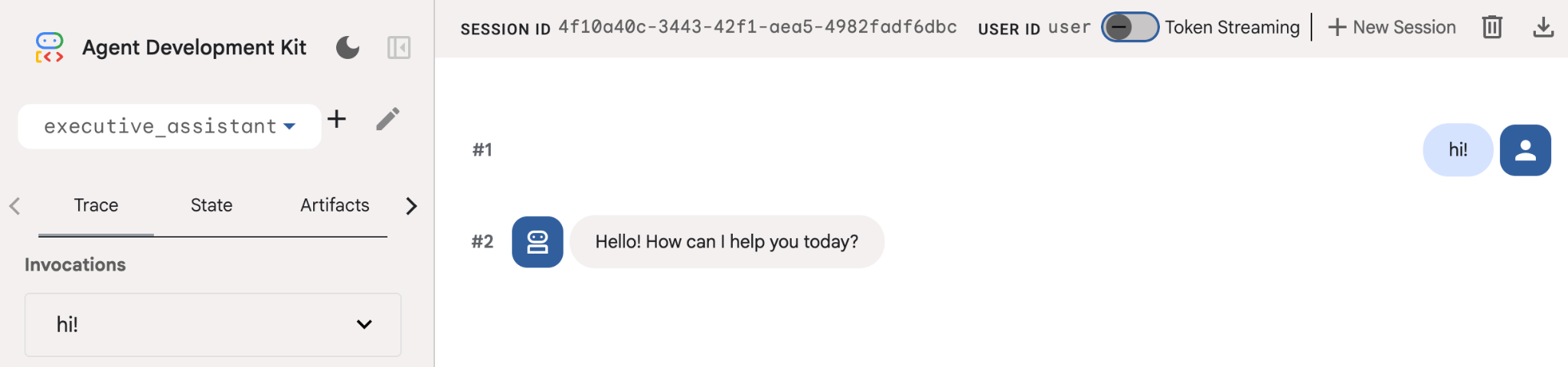Toggle dark mode moon icon
The image size is (1568, 367).
coord(348,48)
